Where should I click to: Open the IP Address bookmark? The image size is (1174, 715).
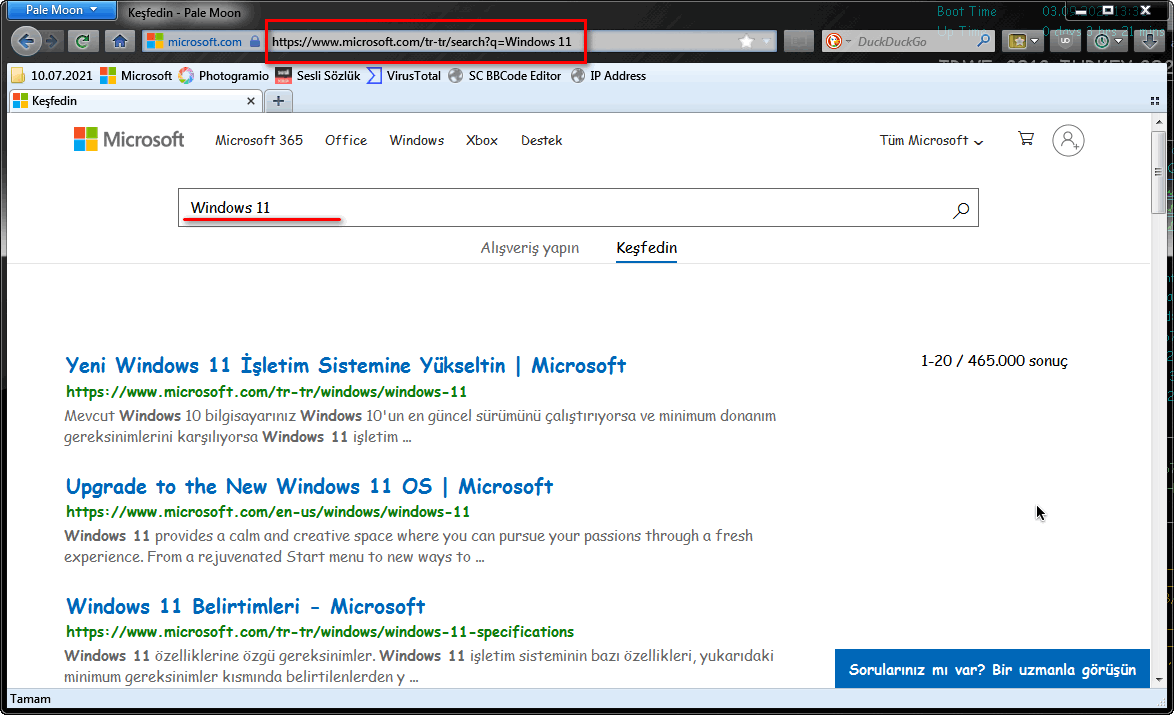point(608,76)
